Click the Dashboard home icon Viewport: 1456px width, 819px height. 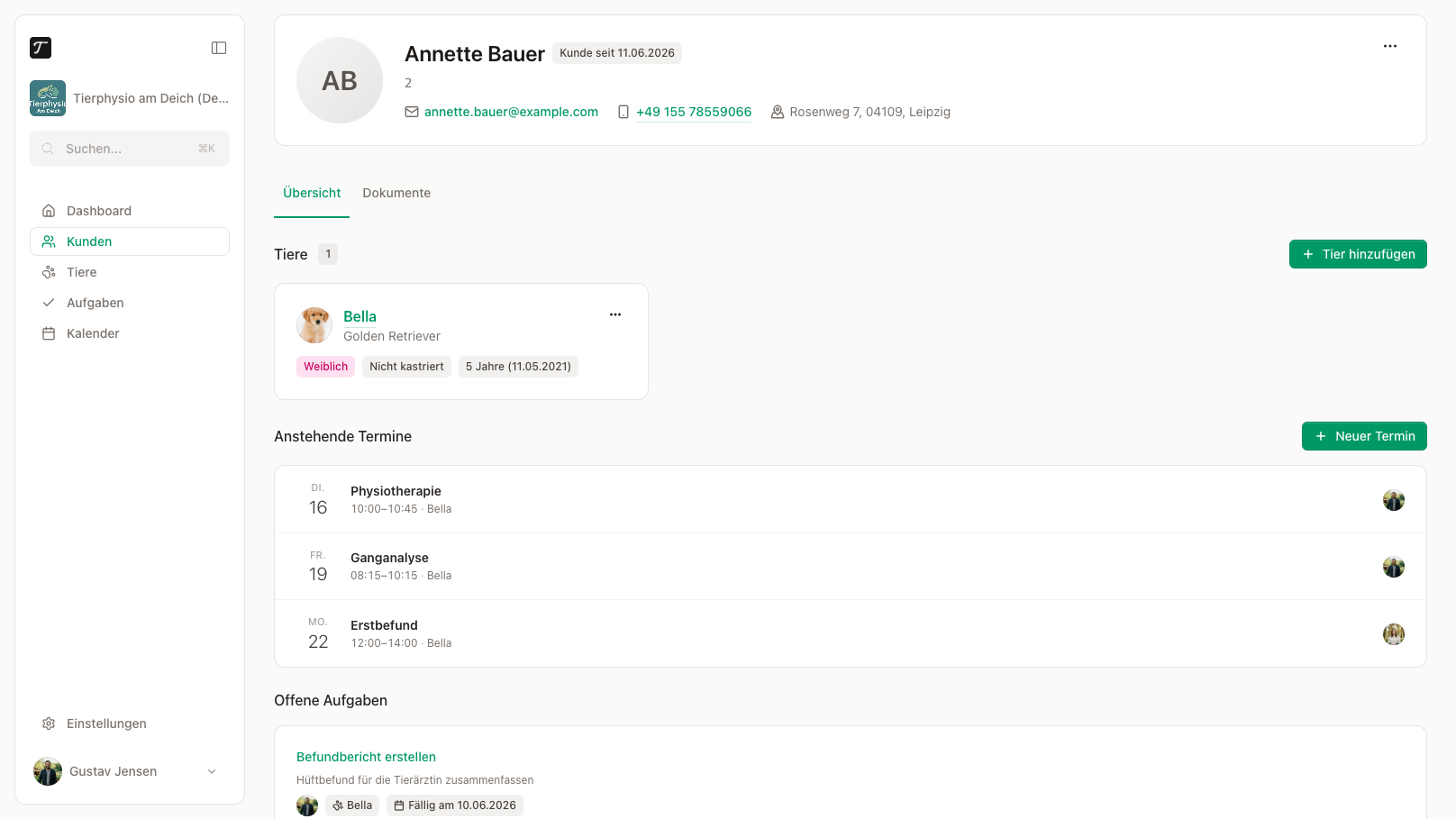click(x=49, y=211)
